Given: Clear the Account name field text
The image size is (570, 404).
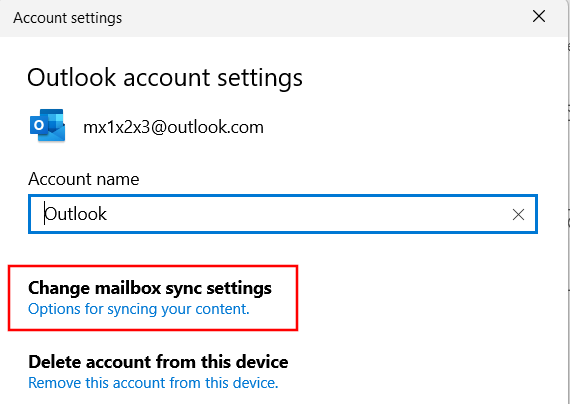Looking at the screenshot, I should click(x=518, y=215).
